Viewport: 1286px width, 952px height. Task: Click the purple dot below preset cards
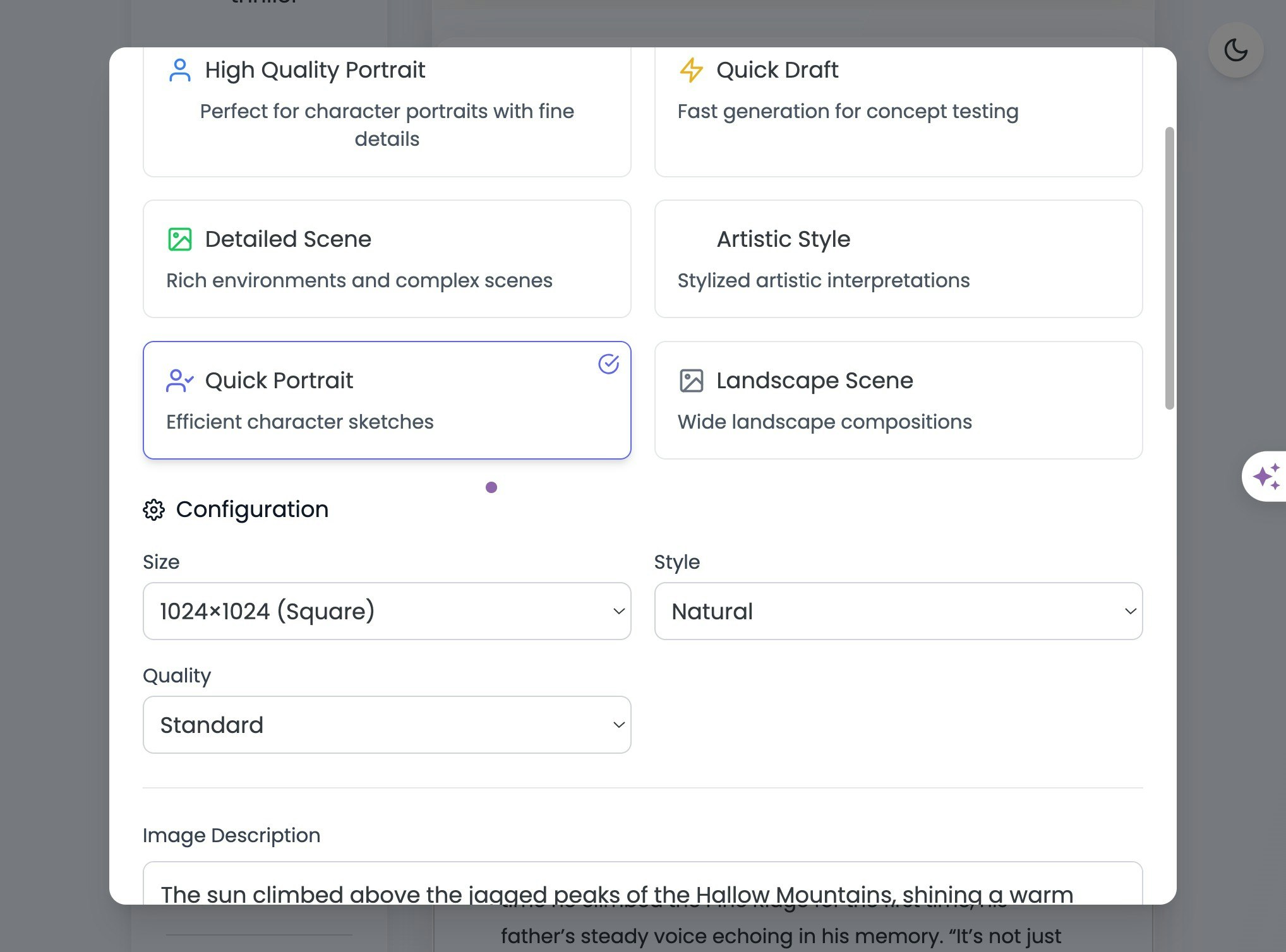click(x=491, y=487)
